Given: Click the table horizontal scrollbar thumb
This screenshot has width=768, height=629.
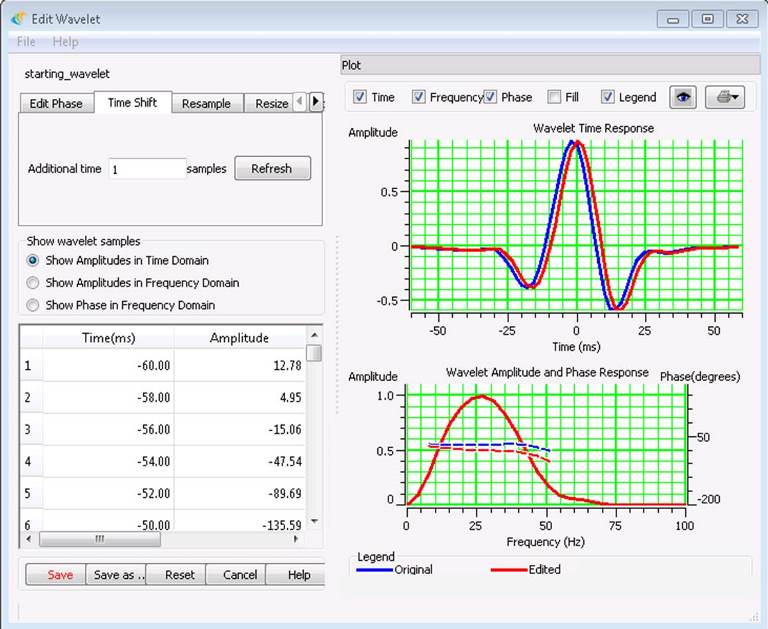Looking at the screenshot, I should [100, 539].
